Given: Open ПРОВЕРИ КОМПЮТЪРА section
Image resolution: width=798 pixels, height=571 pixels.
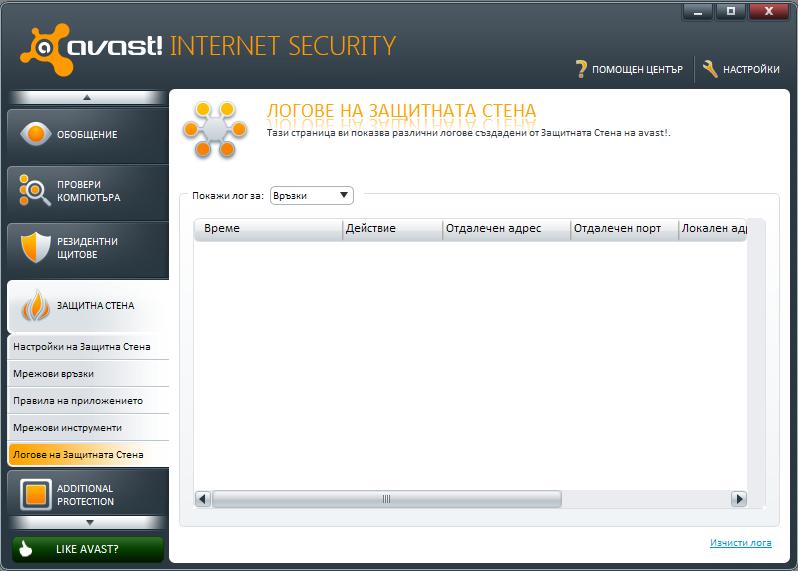Looking at the screenshot, I should click(88, 191).
